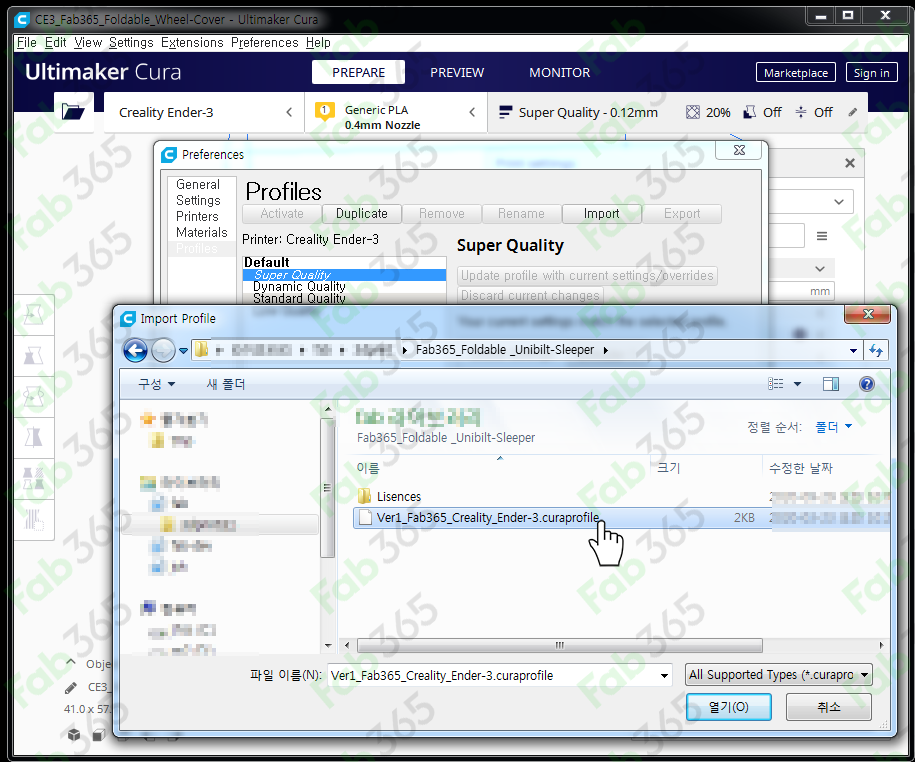Select the Rotate tool in left toolbar
This screenshot has width=915, height=762.
coord(34,397)
